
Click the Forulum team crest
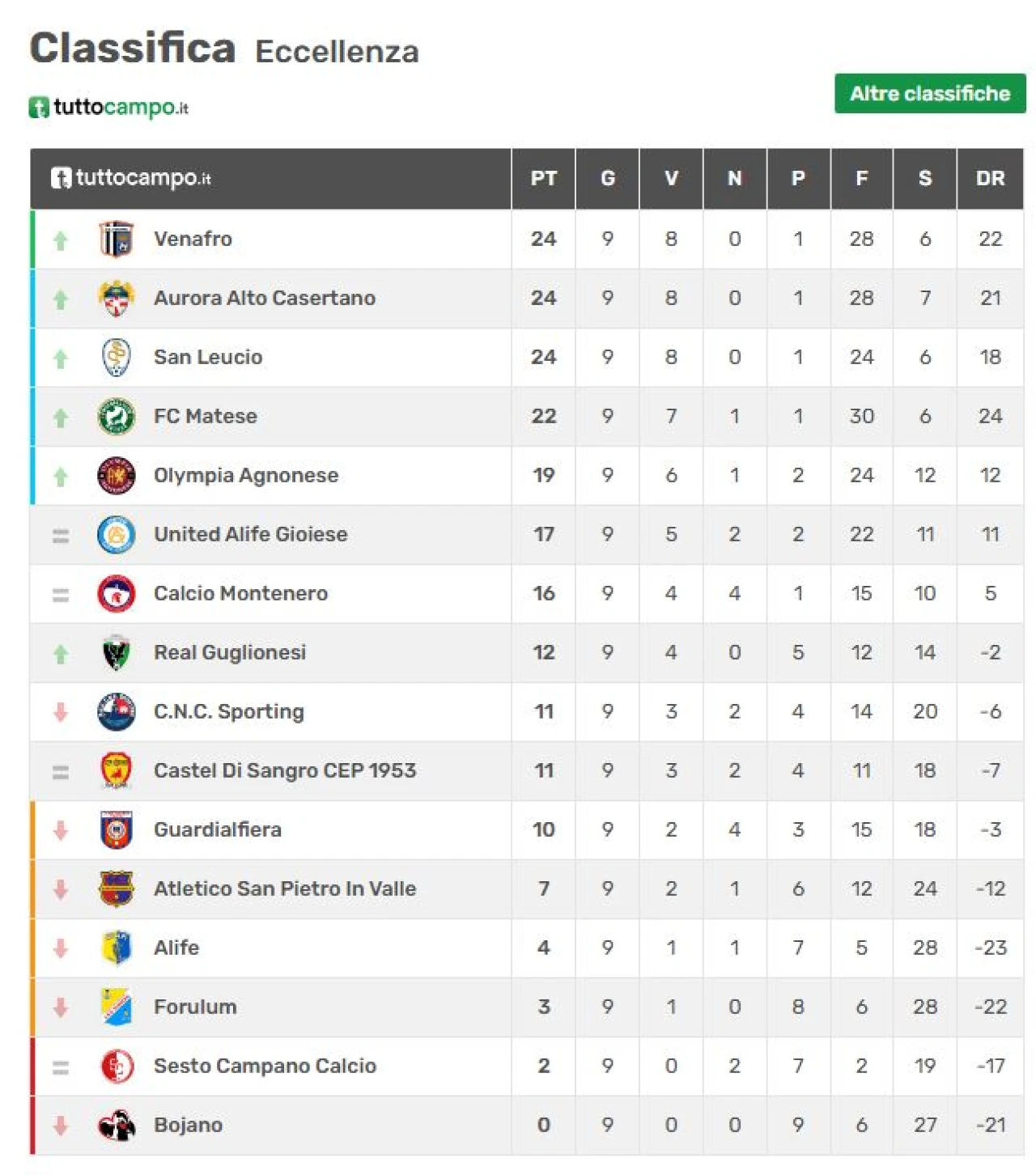pyautogui.click(x=116, y=1007)
